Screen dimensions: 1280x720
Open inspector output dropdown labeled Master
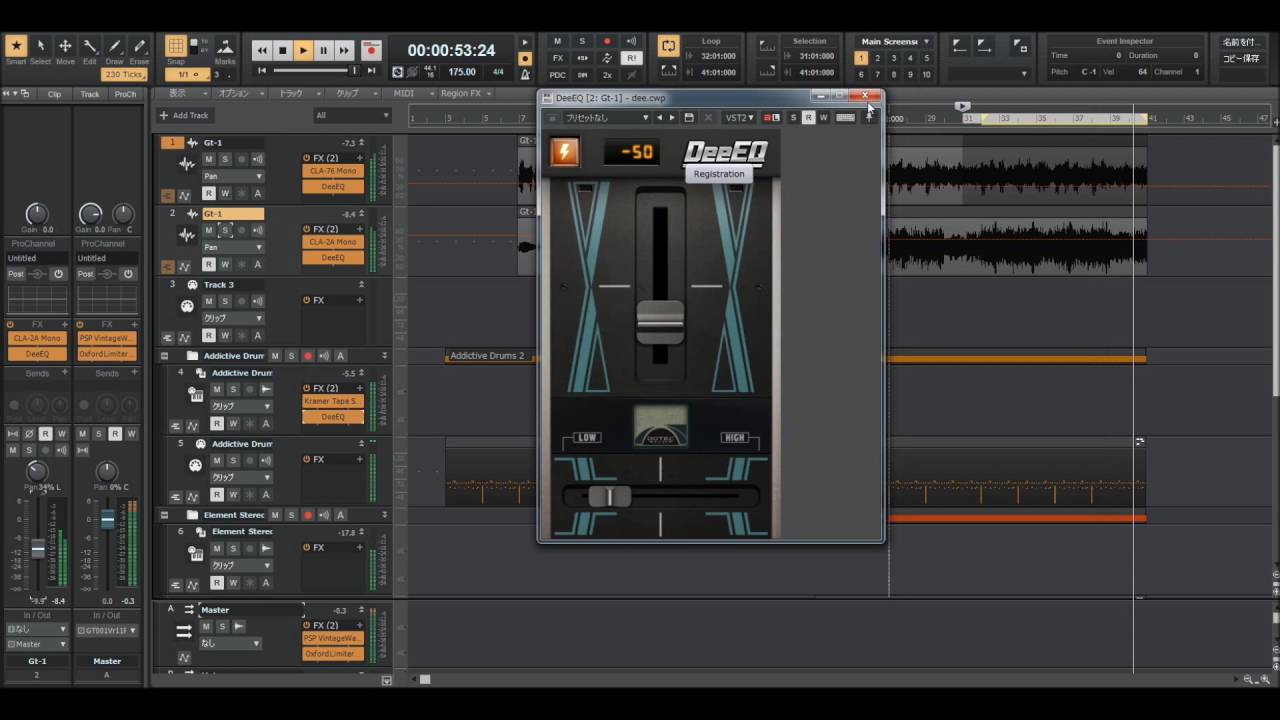click(37, 644)
